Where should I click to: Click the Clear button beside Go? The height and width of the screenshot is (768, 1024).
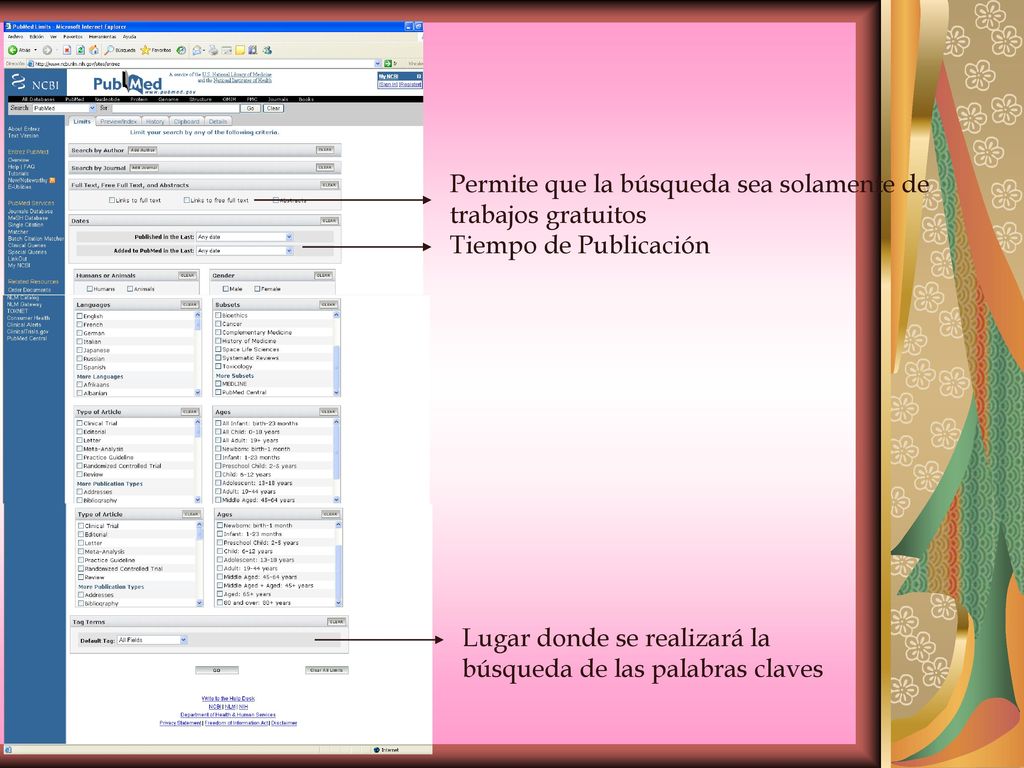pos(273,108)
